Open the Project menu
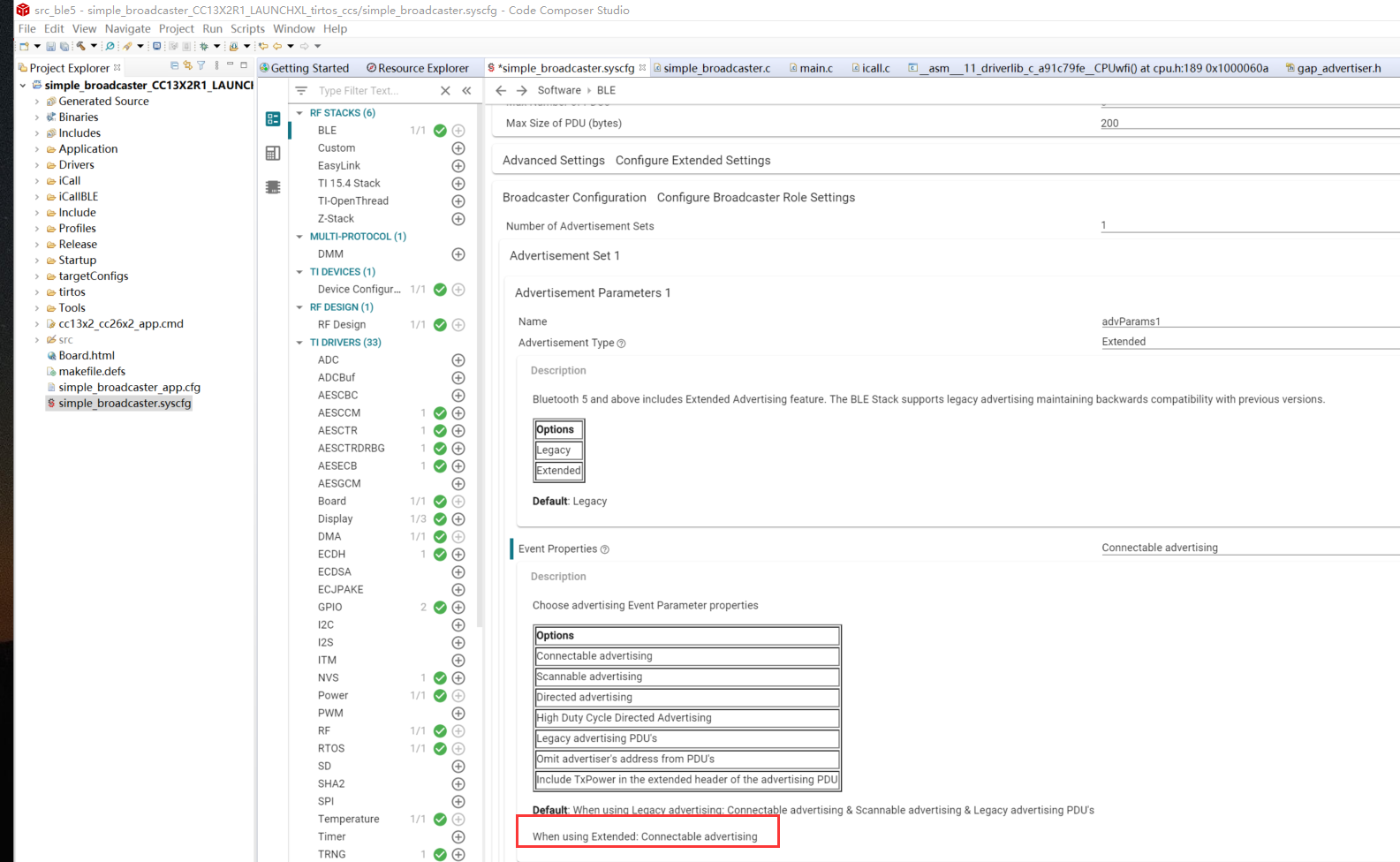Viewport: 1400px width, 862px height. 176,28
